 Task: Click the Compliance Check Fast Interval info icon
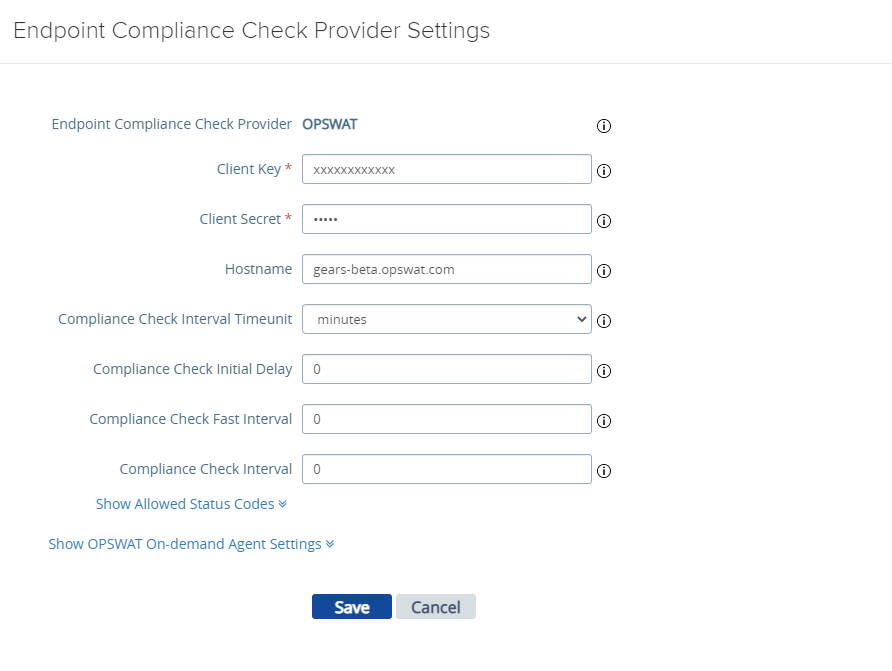[604, 421]
